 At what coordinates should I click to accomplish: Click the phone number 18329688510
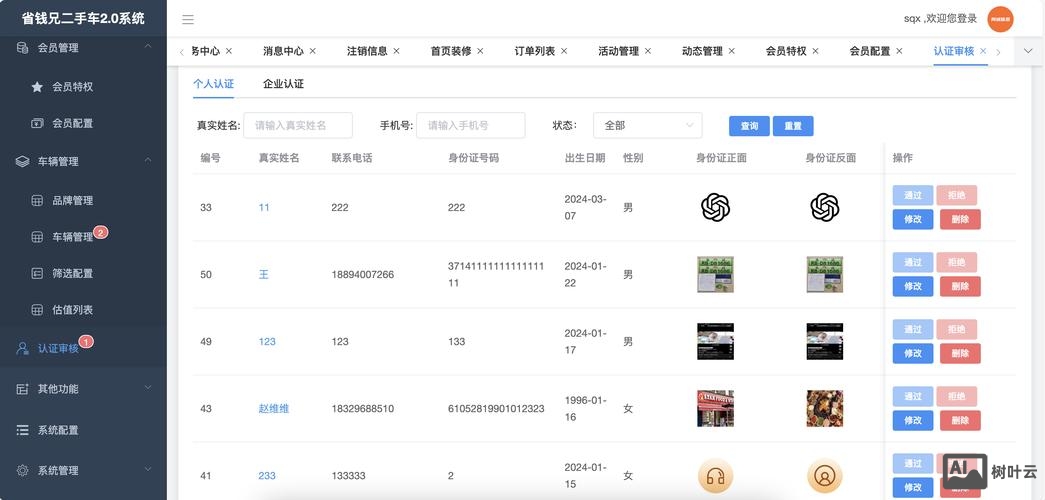tap(363, 409)
